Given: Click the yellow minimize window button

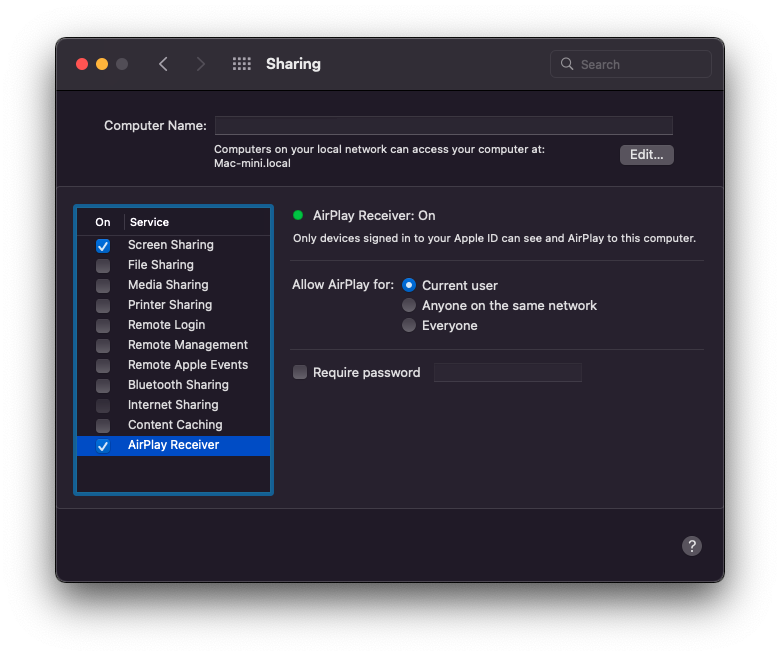Looking at the screenshot, I should [x=102, y=64].
